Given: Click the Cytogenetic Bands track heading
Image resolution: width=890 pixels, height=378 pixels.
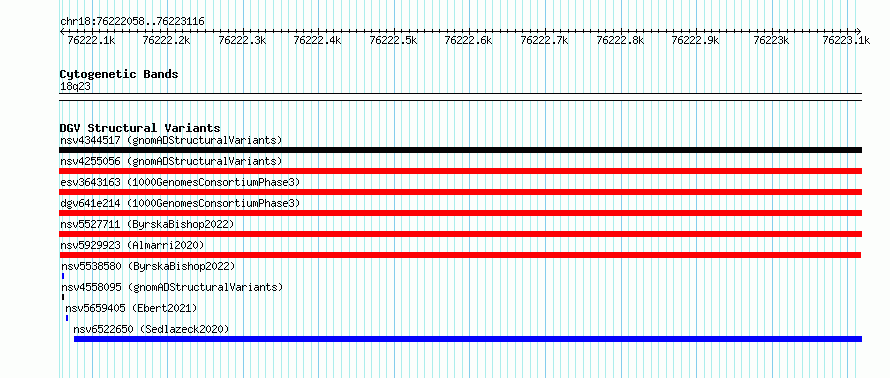Looking at the screenshot, I should [x=119, y=74].
